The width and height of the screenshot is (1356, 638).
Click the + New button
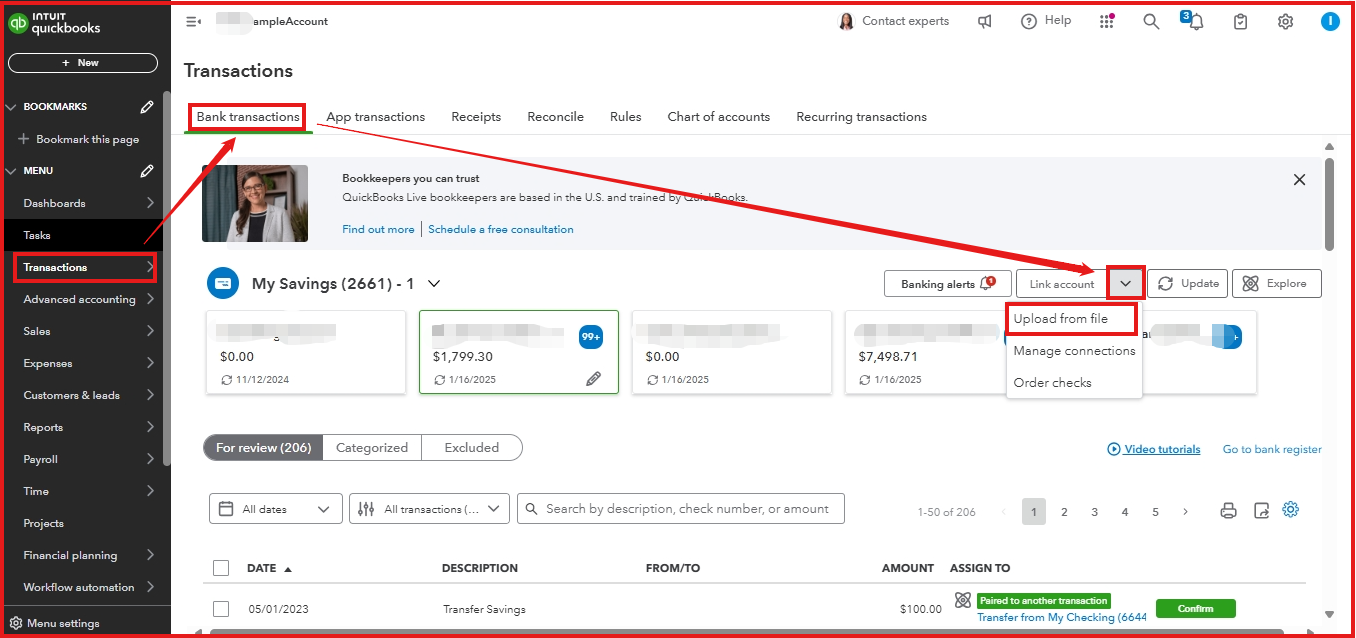tap(83, 63)
